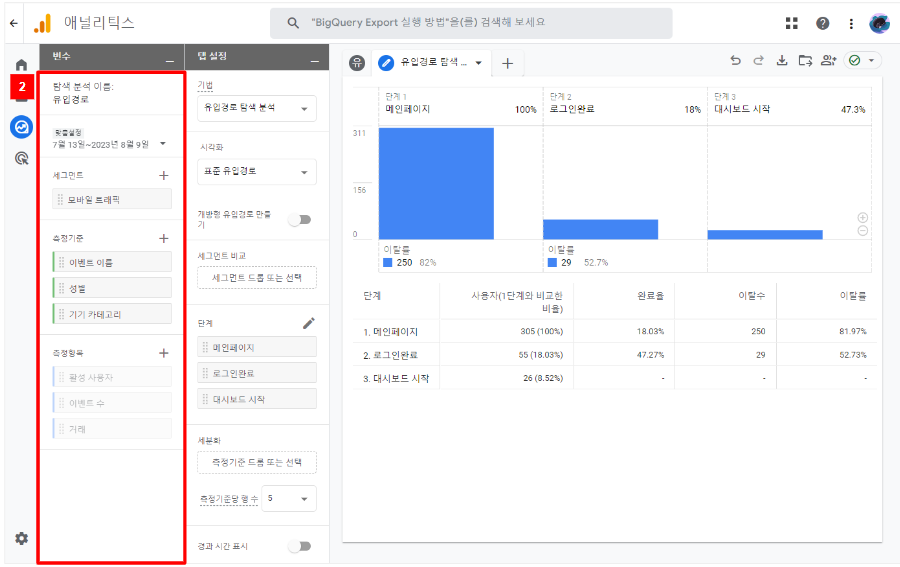Toggle 개방형 유입경로 만들기 switch
The width and height of the screenshot is (900, 567).
point(300,219)
